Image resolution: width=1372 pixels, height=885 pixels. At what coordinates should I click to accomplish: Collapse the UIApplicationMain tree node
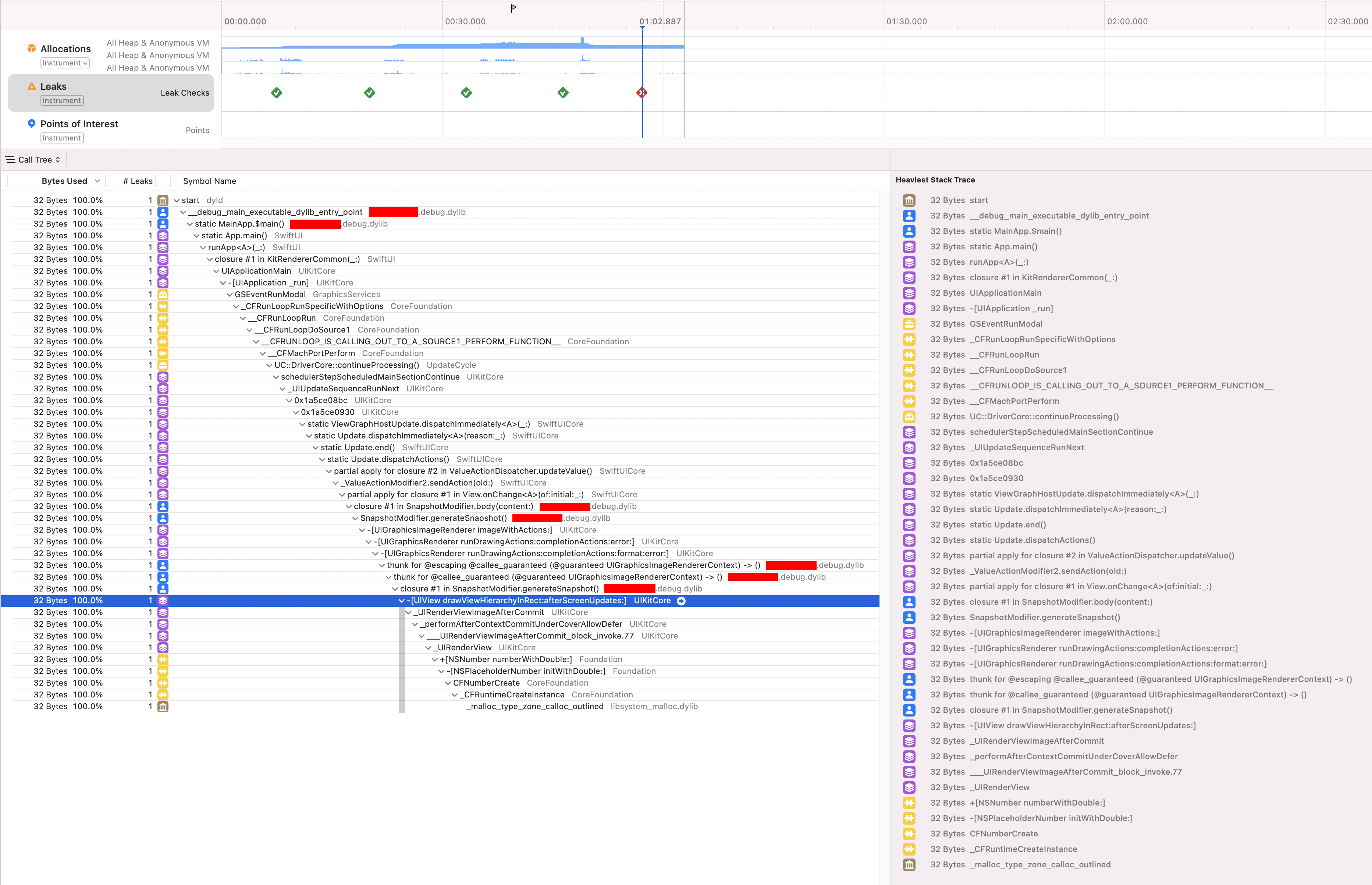coord(216,271)
